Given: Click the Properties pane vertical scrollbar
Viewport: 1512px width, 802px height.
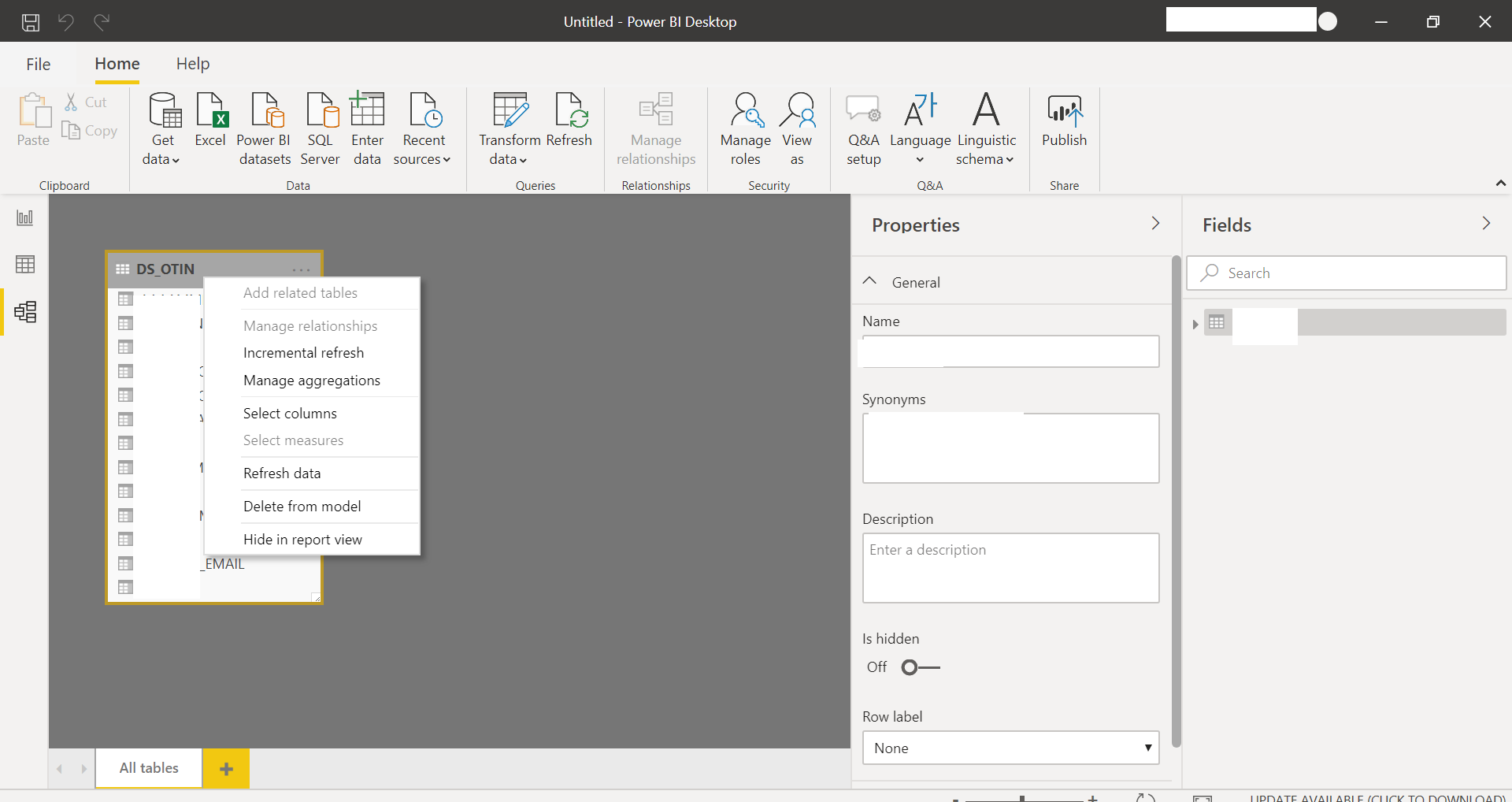Looking at the screenshot, I should coord(1177,501).
